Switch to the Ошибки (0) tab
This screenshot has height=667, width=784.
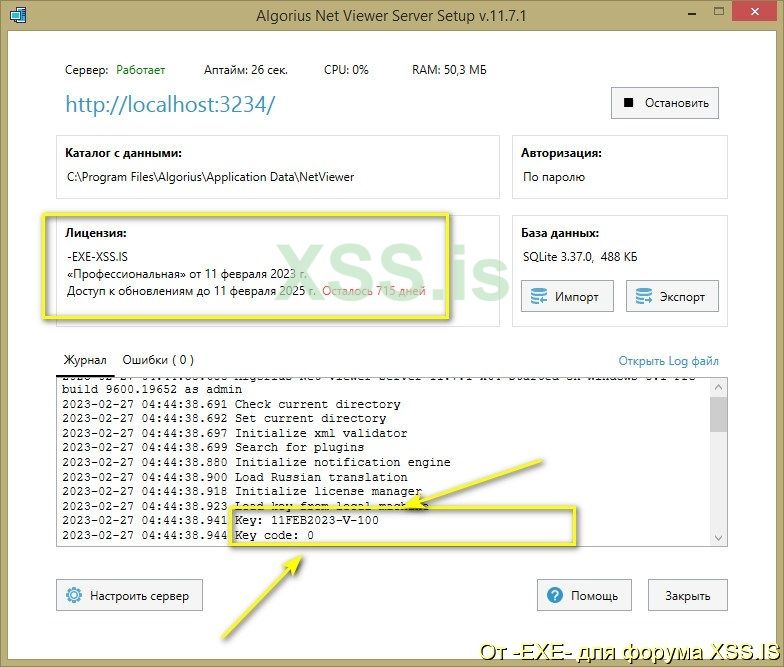coord(158,360)
